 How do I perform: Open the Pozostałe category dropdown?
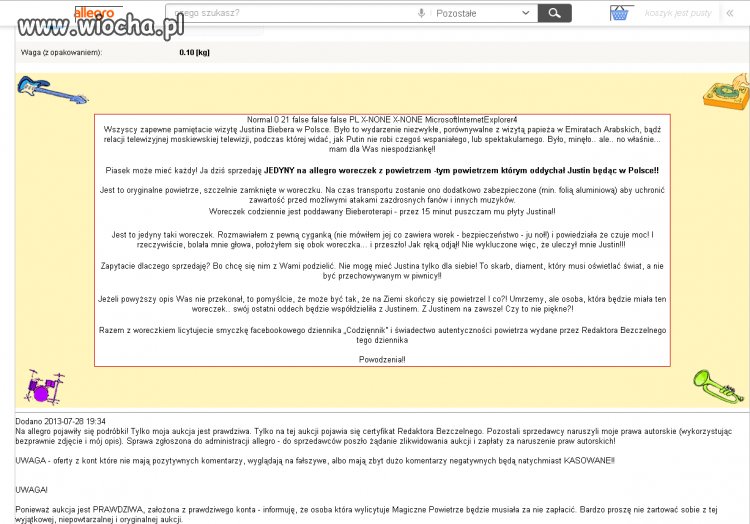coord(483,13)
